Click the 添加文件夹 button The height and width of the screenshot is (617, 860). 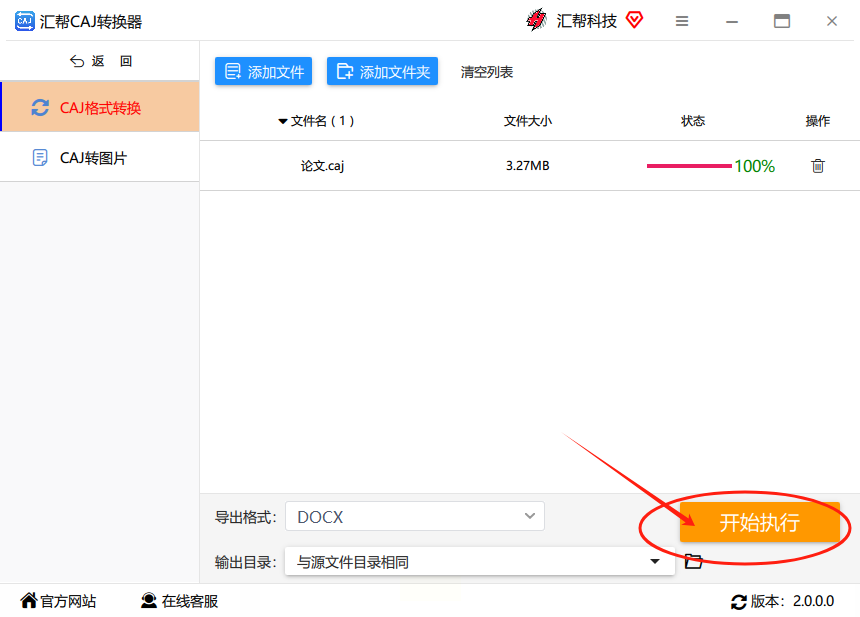coord(382,71)
